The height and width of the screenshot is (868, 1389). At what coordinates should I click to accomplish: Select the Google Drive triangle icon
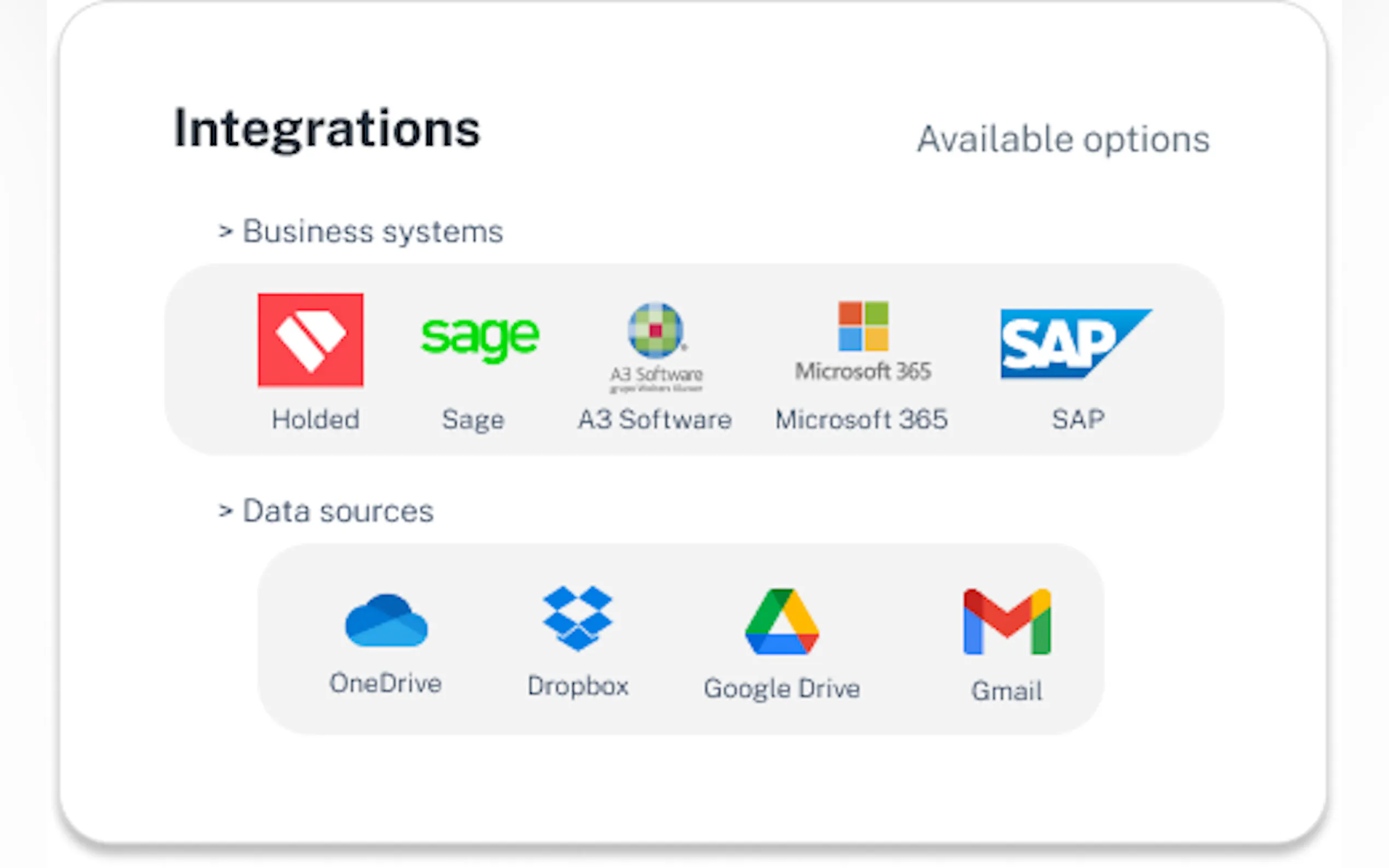tap(781, 622)
